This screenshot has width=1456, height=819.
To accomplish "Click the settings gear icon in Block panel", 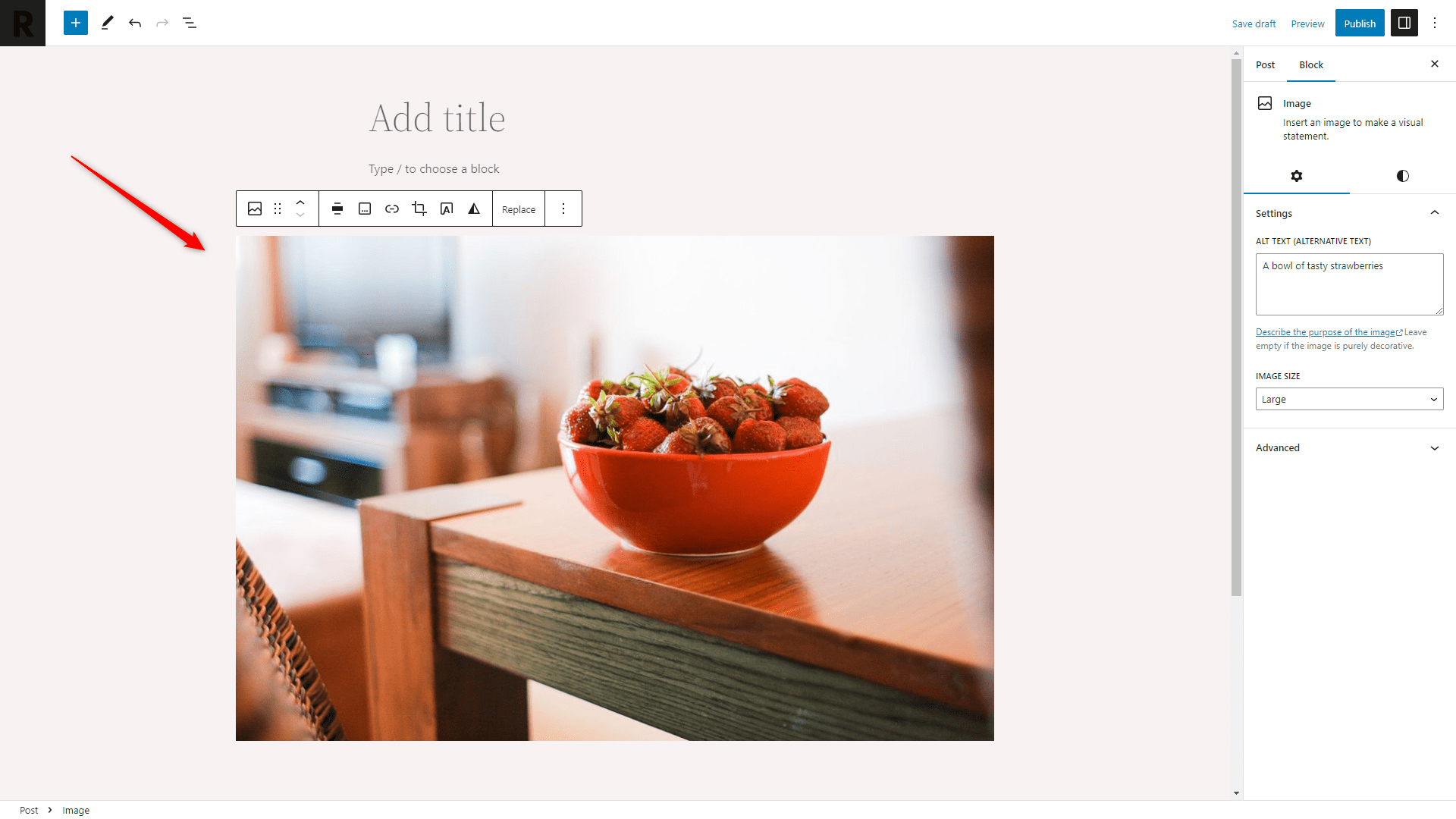I will [1296, 175].
